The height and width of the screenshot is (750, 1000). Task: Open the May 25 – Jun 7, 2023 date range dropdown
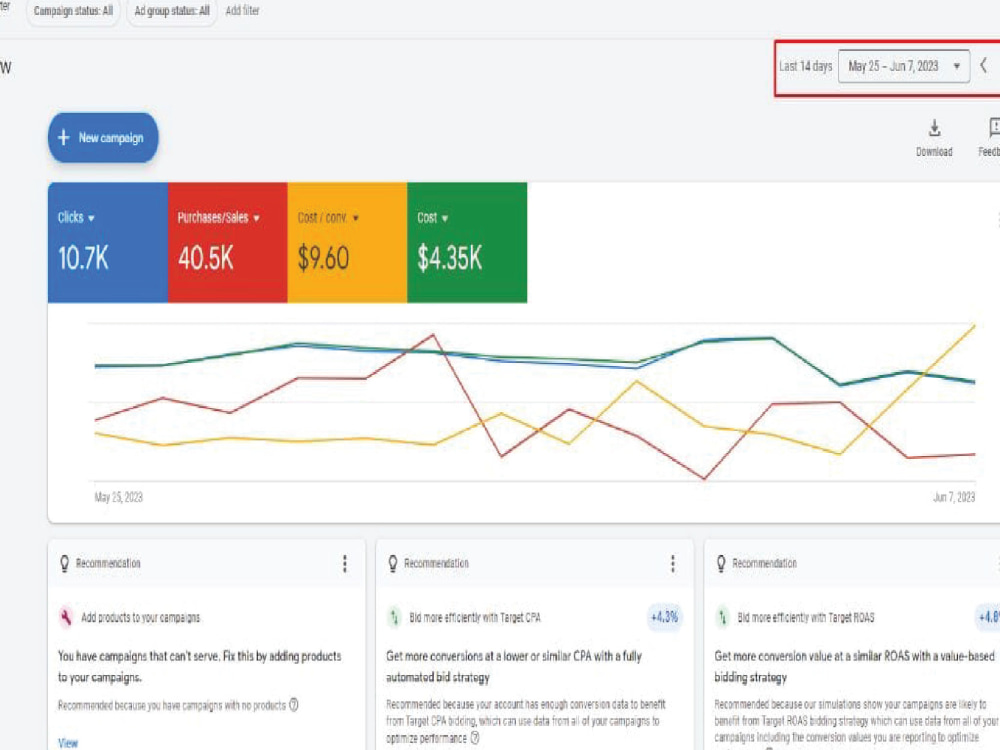click(x=904, y=66)
